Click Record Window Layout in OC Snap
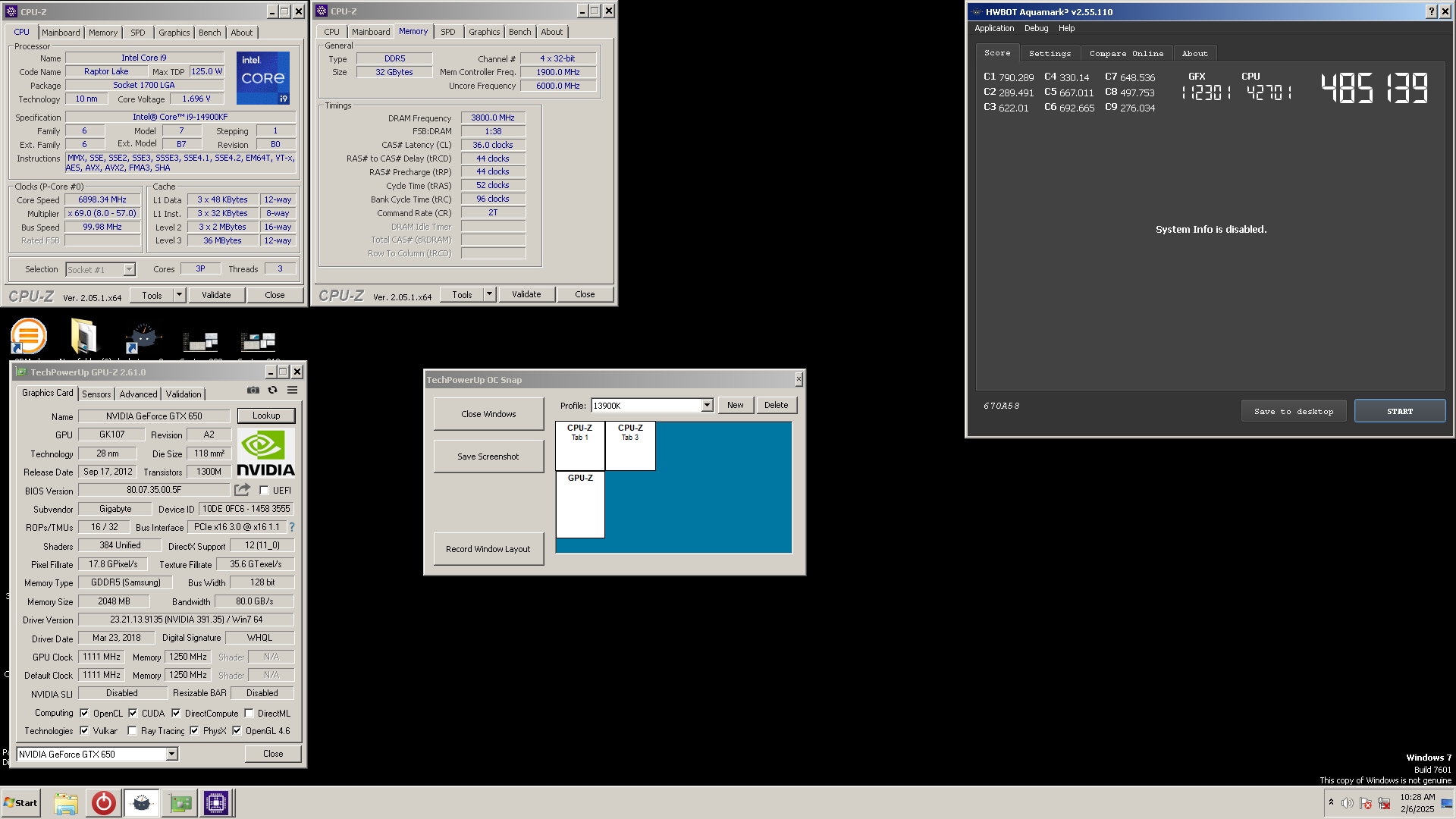The height and width of the screenshot is (819, 1456). click(x=488, y=549)
